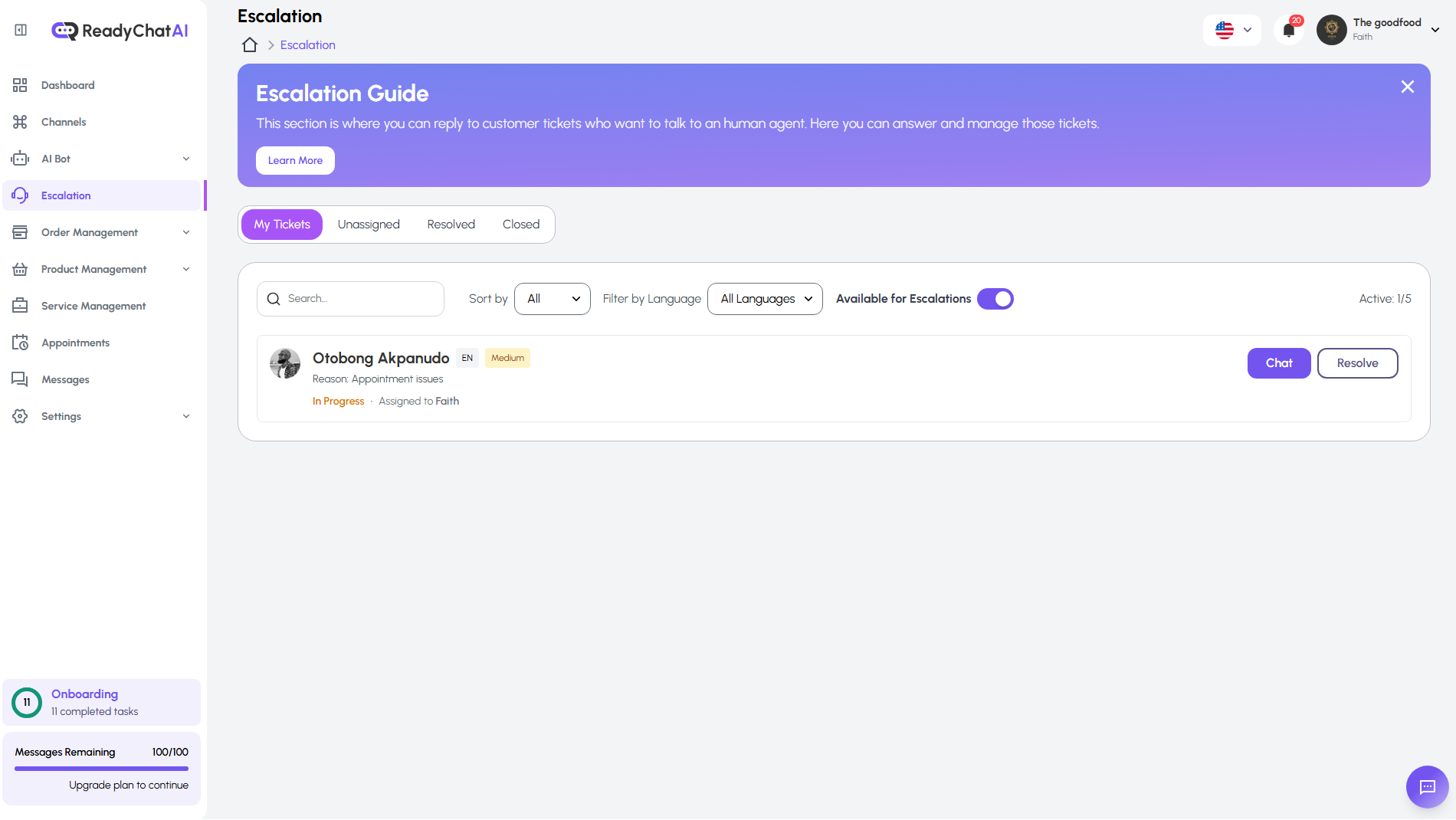The height and width of the screenshot is (820, 1456).
Task: Click the Learn More button
Action: pos(295,160)
